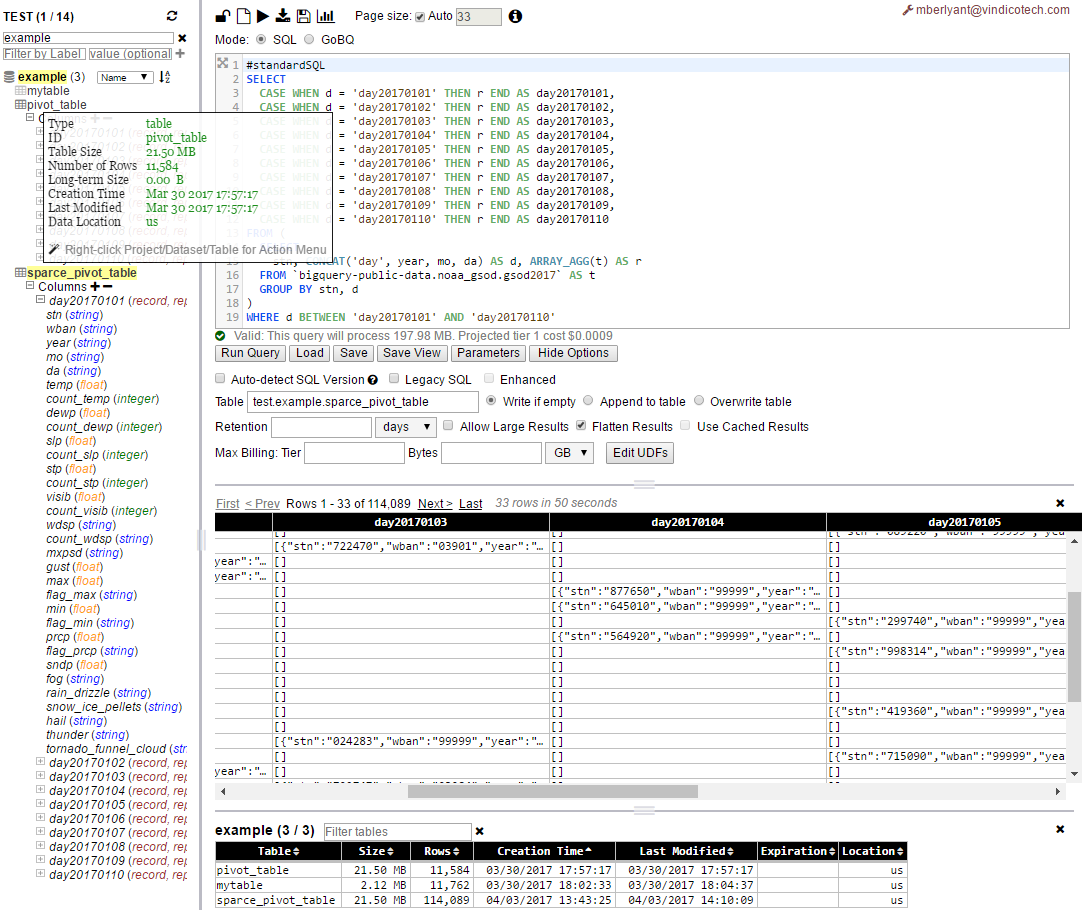Go to Next results page
Screen dimensions: 1082x910
coord(435,504)
